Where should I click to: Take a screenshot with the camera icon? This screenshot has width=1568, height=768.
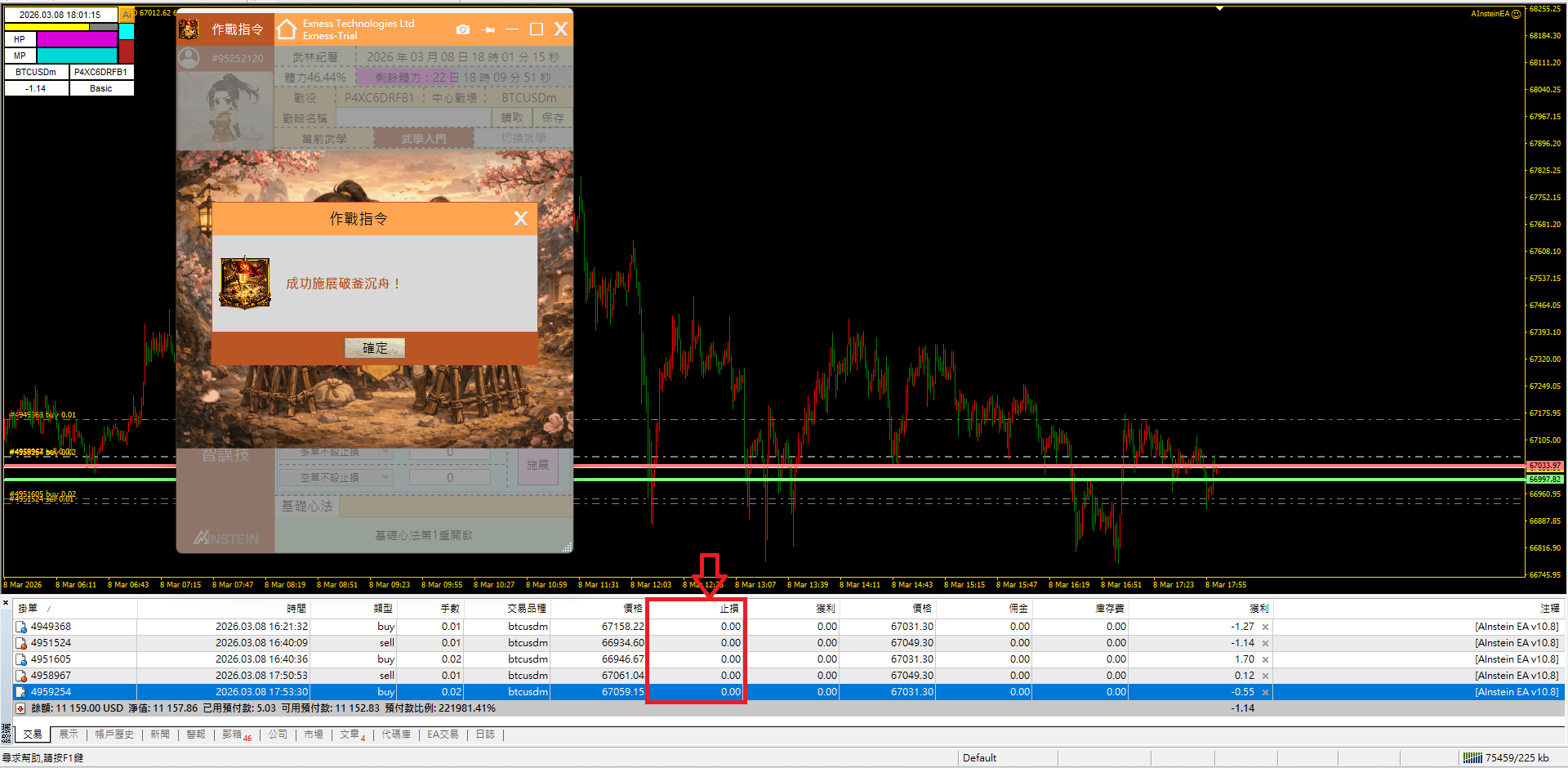coord(463,29)
